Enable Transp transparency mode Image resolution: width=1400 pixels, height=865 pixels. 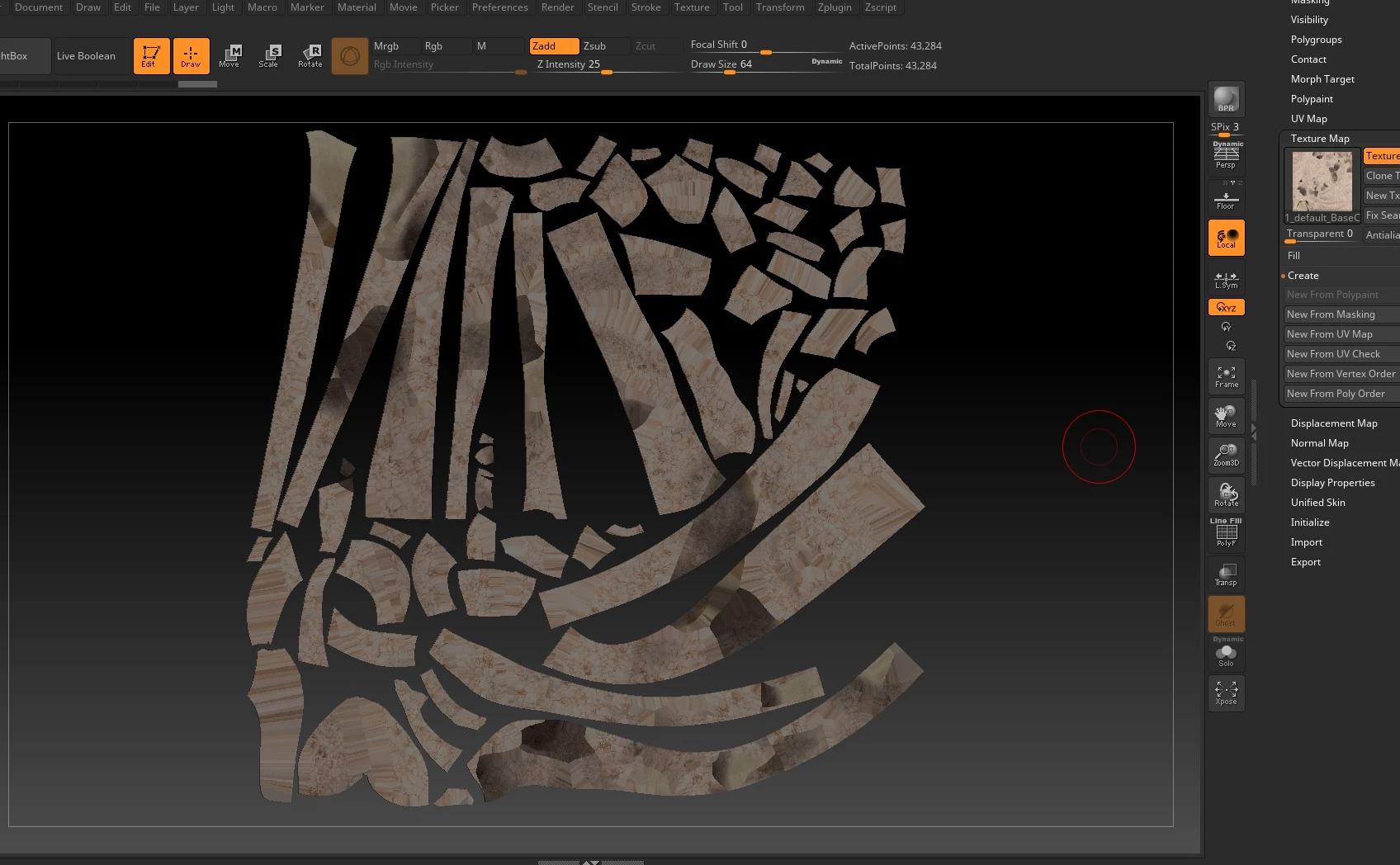pos(1226,574)
